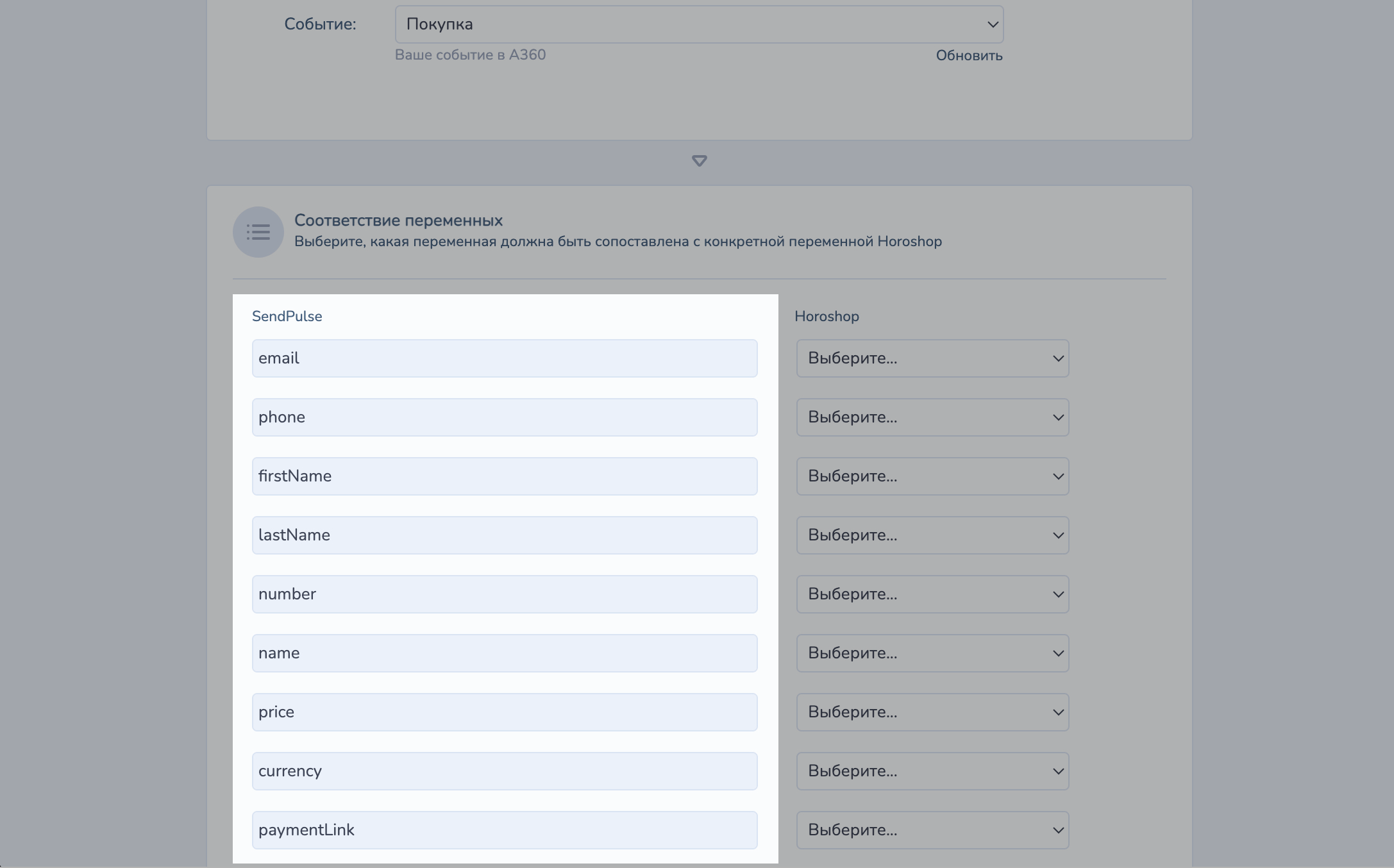Open the Событие dropdown showing Покупка
Image resolution: width=1394 pixels, height=868 pixels.
tap(699, 24)
